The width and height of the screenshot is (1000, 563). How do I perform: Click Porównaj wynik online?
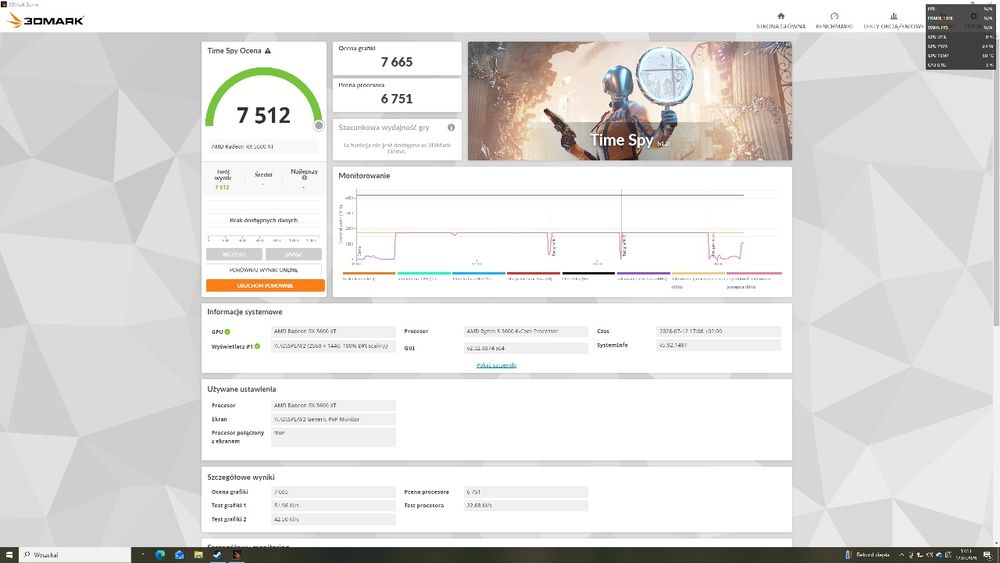coord(263,270)
